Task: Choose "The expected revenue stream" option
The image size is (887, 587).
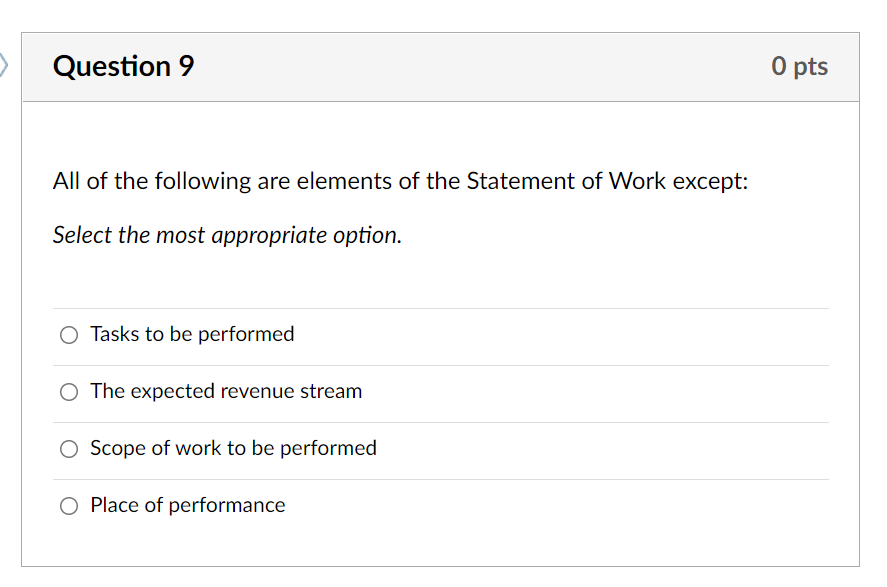Action: 68,391
